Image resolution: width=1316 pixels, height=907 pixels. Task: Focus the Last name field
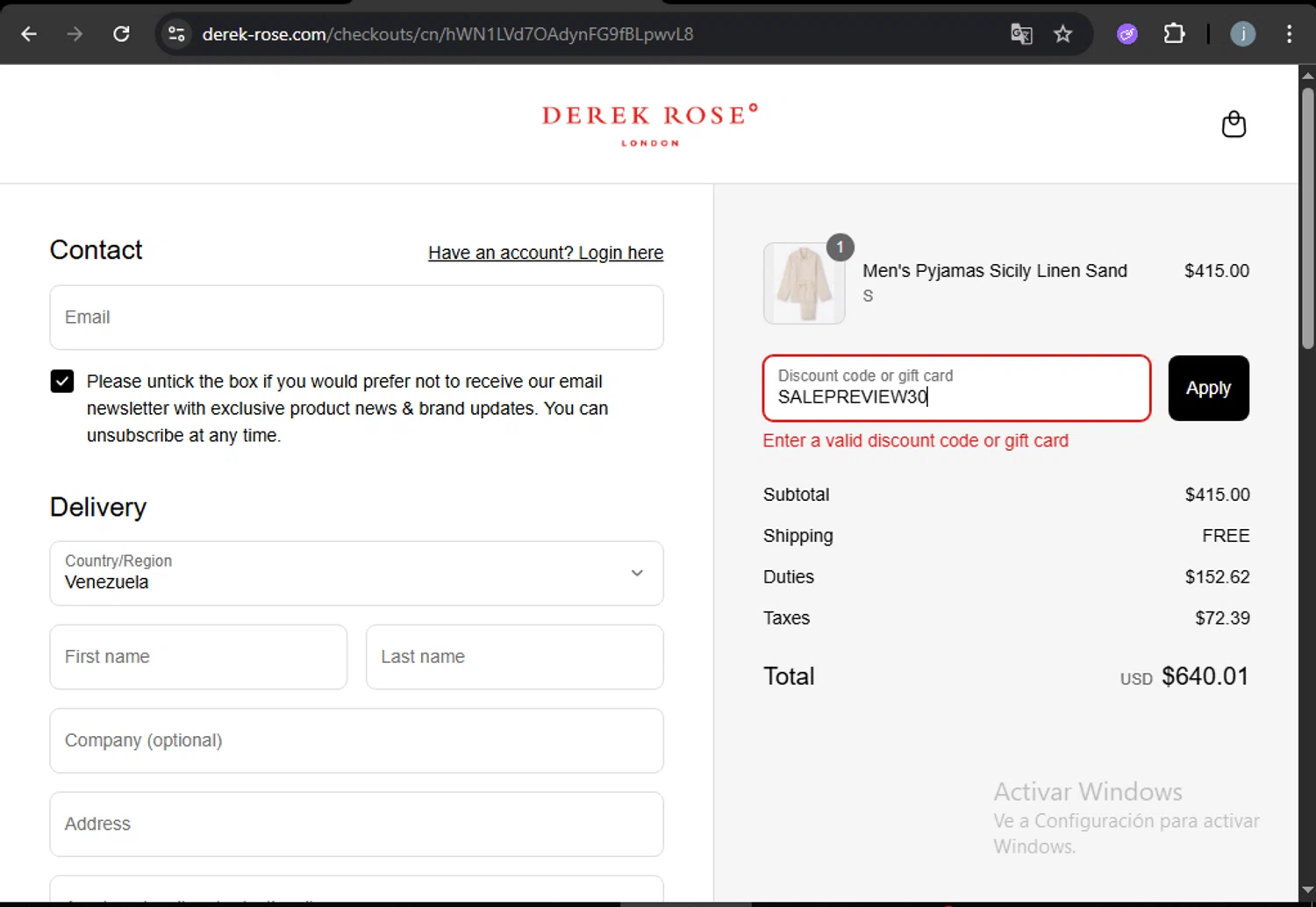tap(514, 657)
